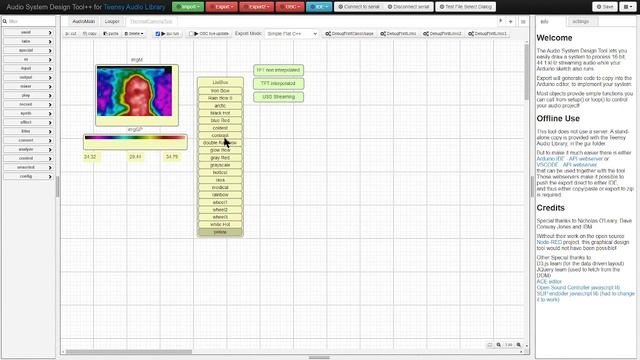Image resolution: width=640 pixels, height=360 pixels.
Task: Expand the tabs palette category
Action: click(x=28, y=41)
